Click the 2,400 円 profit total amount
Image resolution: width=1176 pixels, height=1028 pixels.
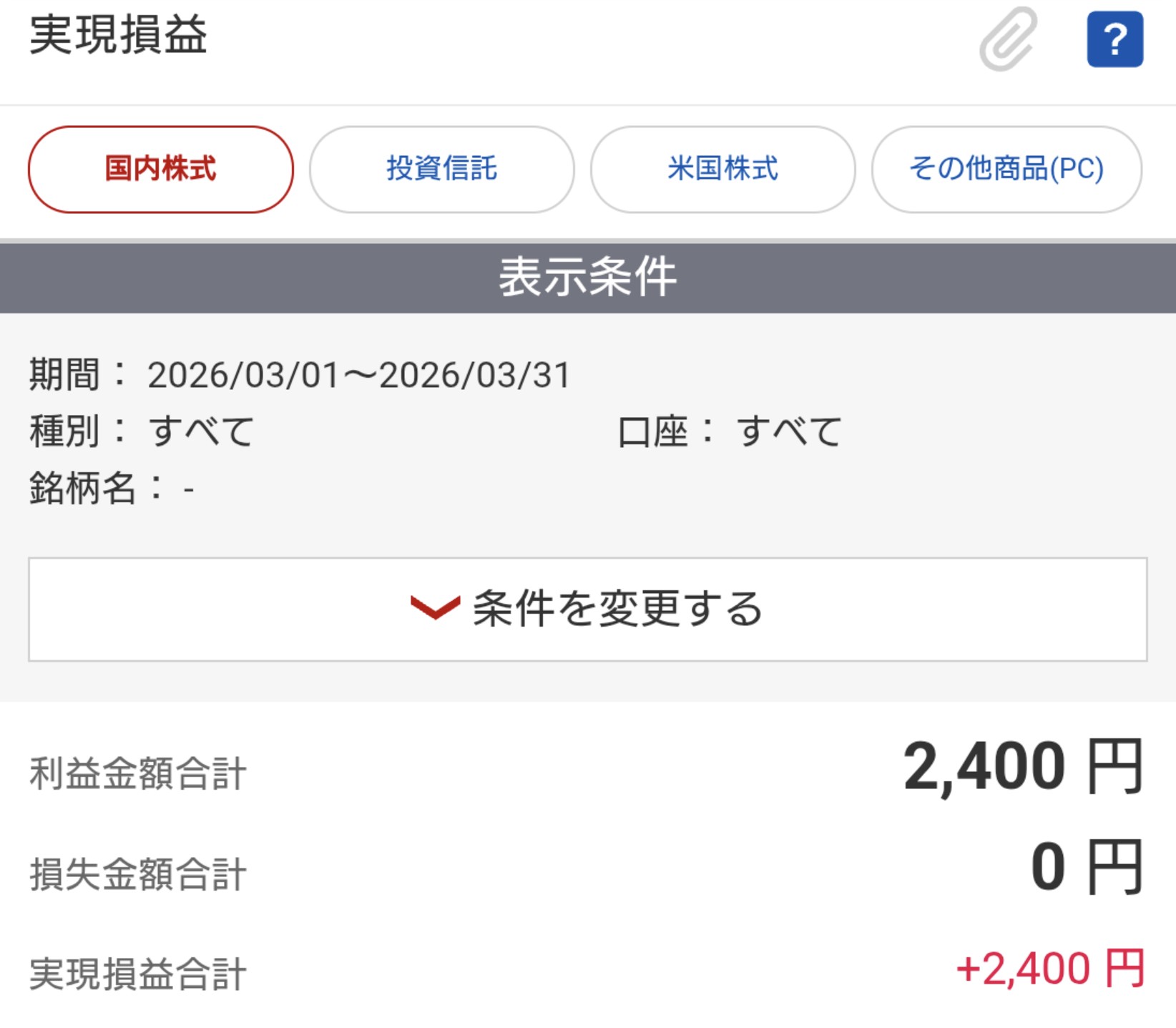pos(1022,768)
